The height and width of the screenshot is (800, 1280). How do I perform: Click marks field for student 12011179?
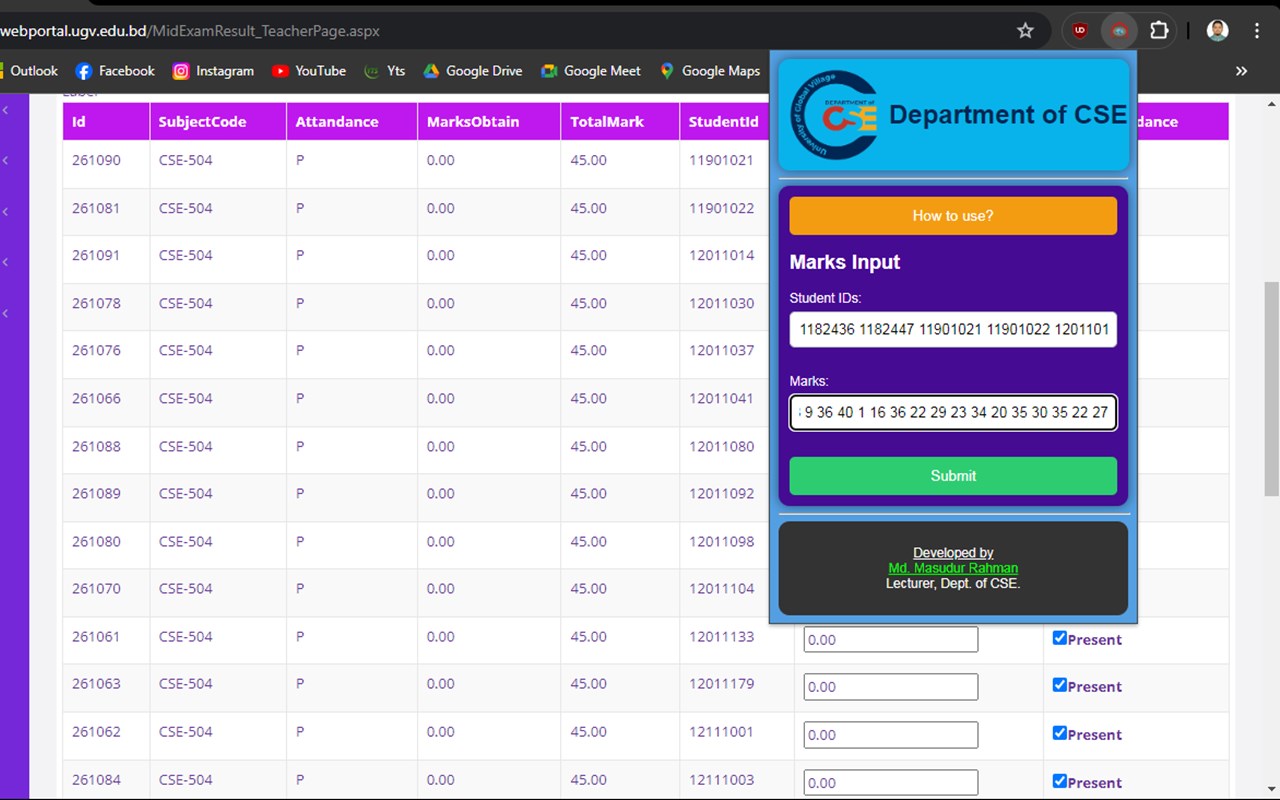[891, 687]
